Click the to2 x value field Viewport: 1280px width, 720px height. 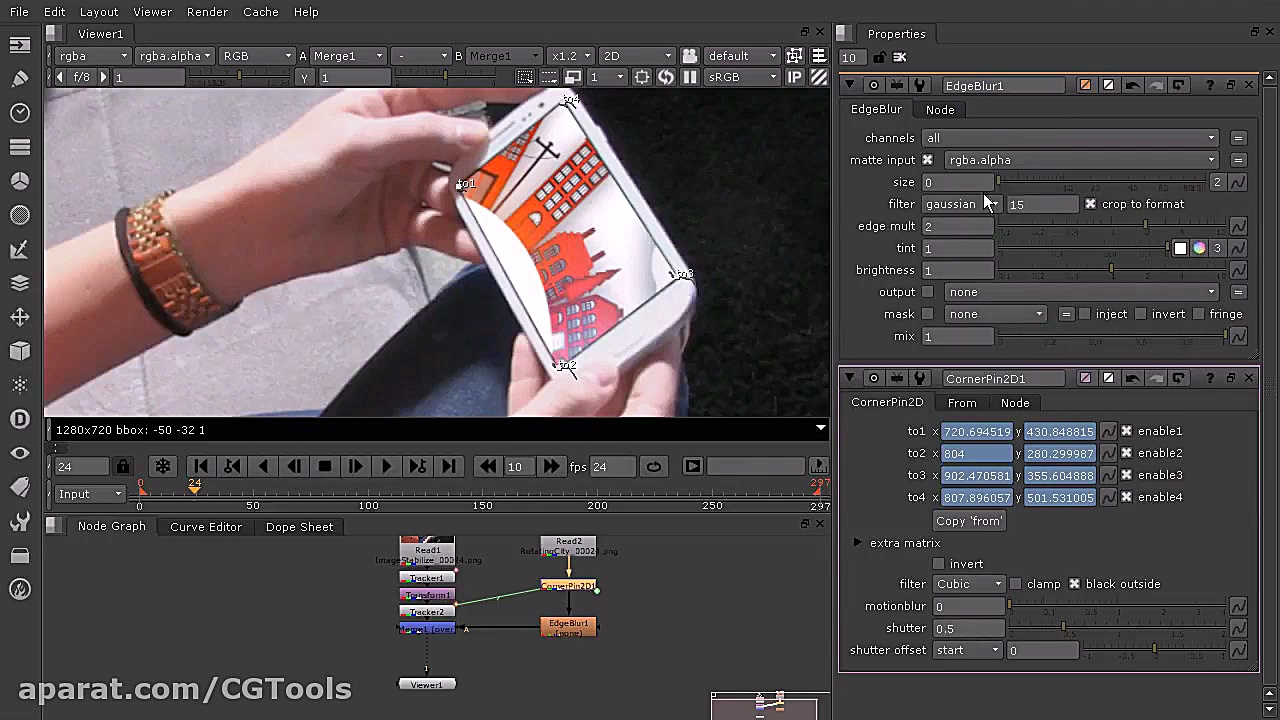(976, 453)
